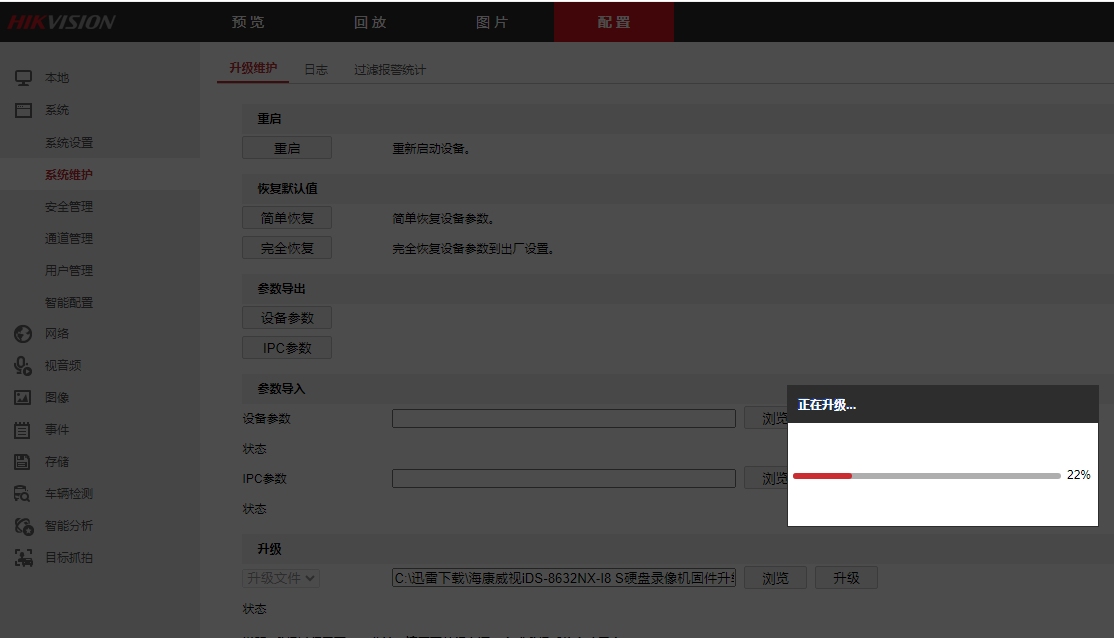Select the 配置 top menu
This screenshot has width=1114, height=638.
(614, 22)
